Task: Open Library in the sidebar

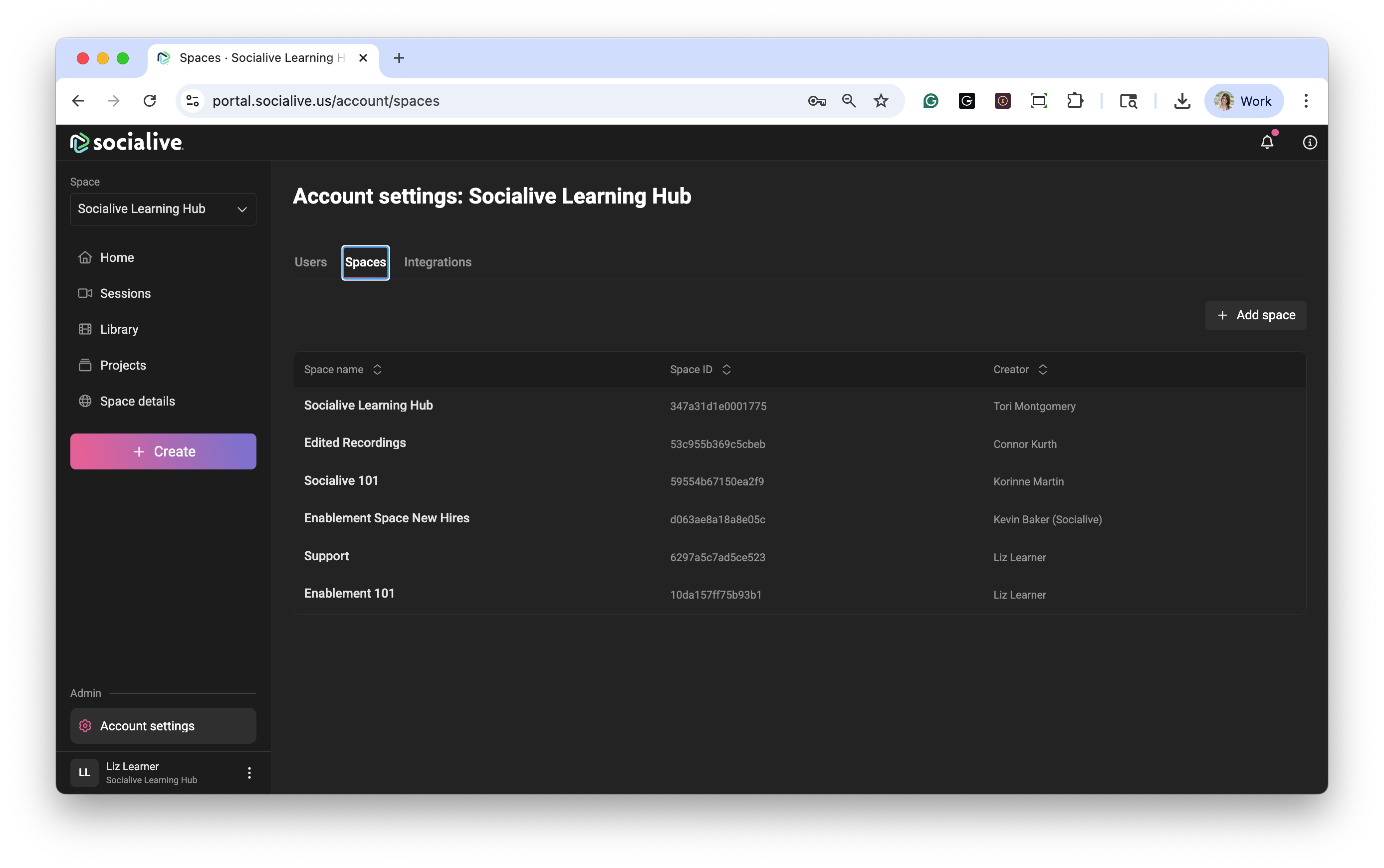Action: (x=119, y=330)
